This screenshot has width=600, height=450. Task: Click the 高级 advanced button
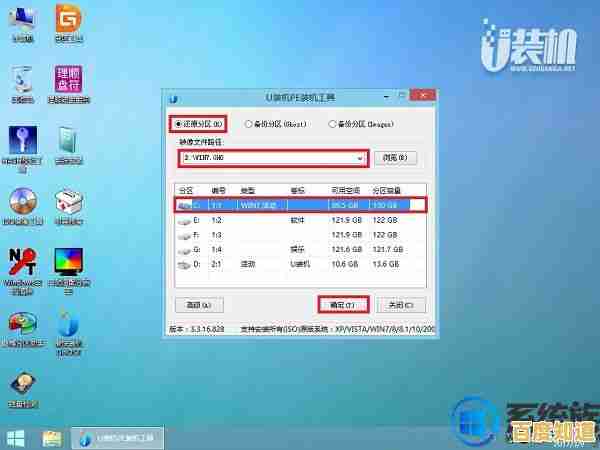(x=199, y=305)
